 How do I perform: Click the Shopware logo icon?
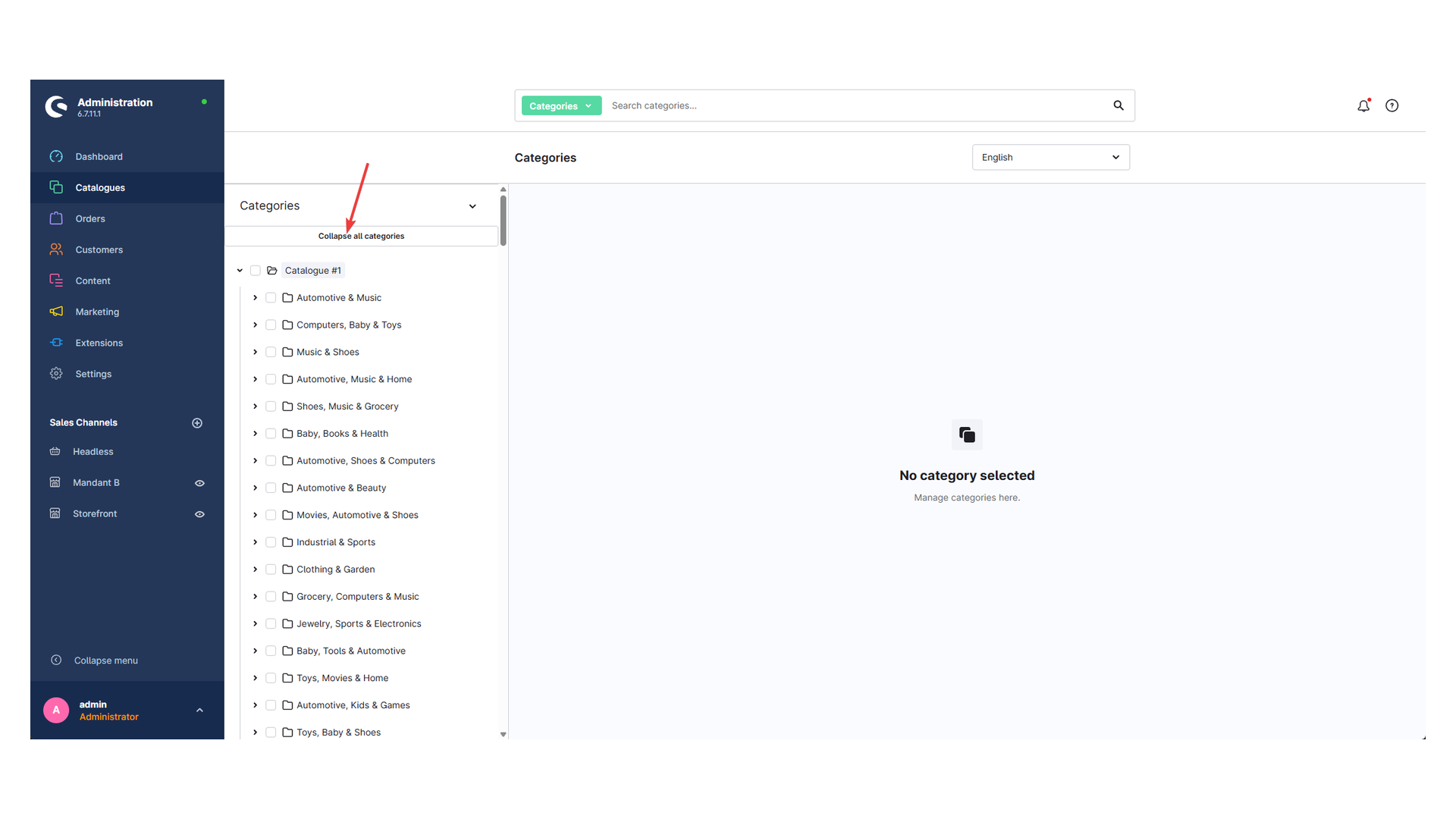56,107
